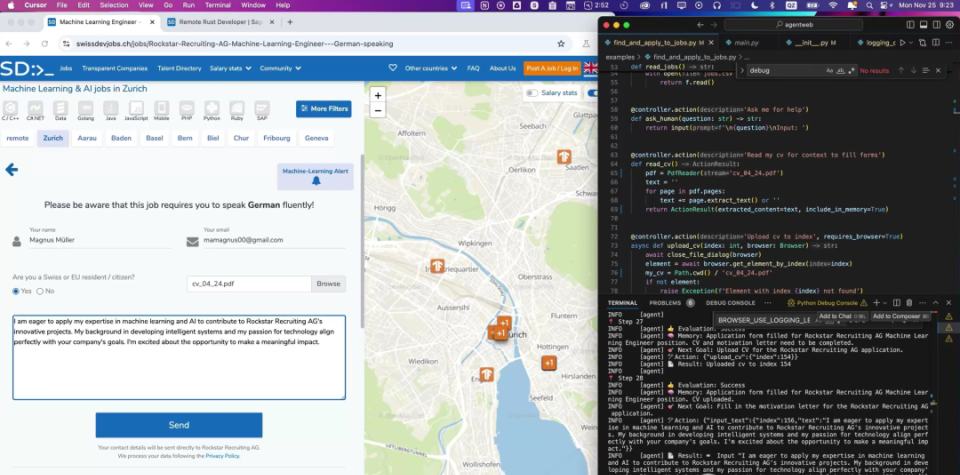The image size is (960, 475).
Task: Click the favorites heart icon in site header
Action: point(393,68)
